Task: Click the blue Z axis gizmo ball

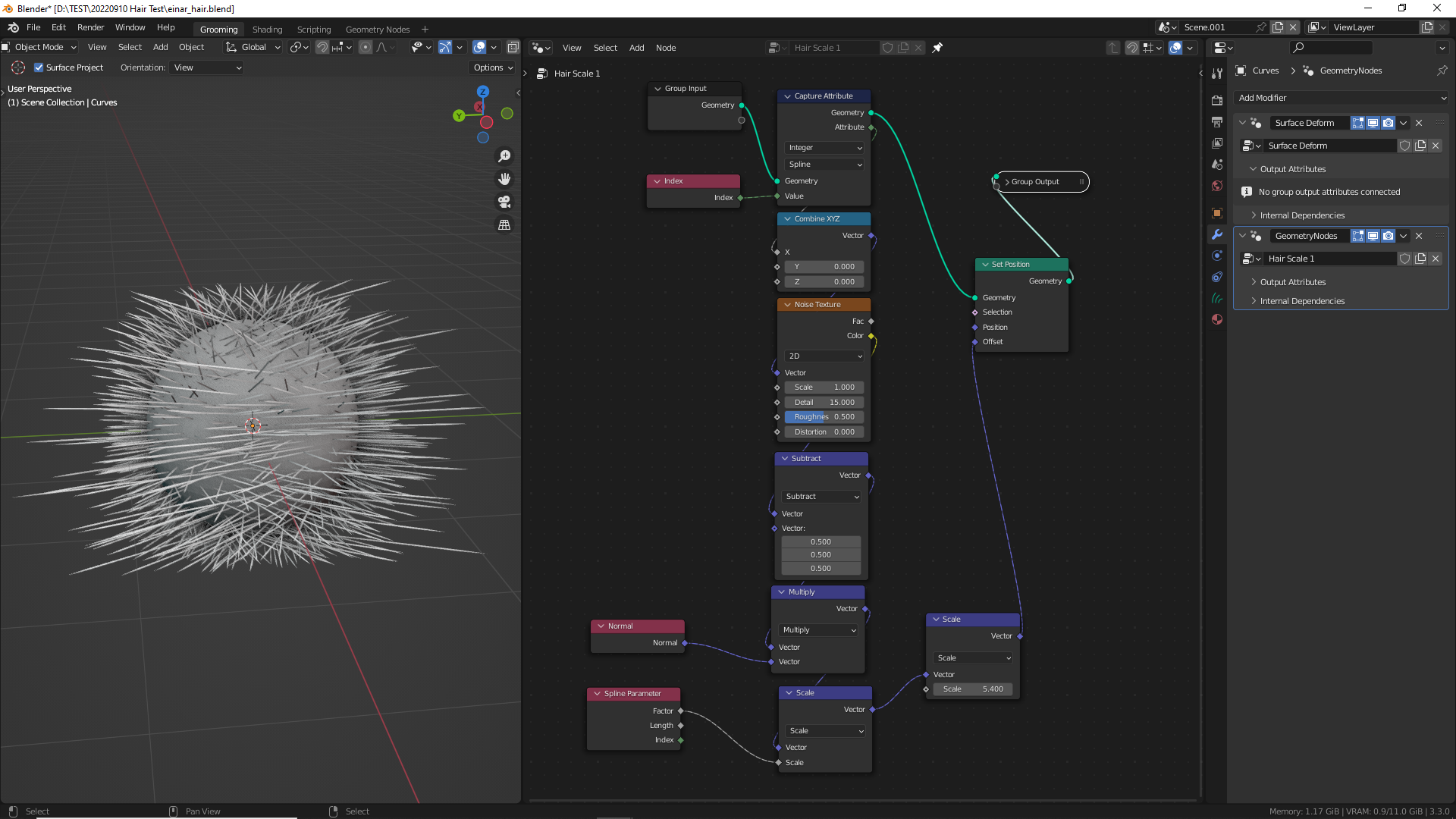Action: (482, 91)
